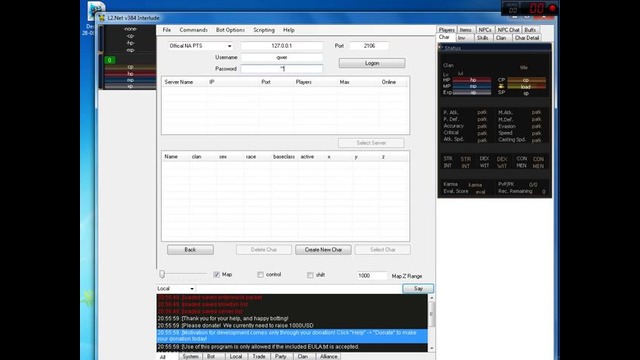Click the Logon button
The height and width of the screenshot is (360, 640).
click(x=372, y=63)
